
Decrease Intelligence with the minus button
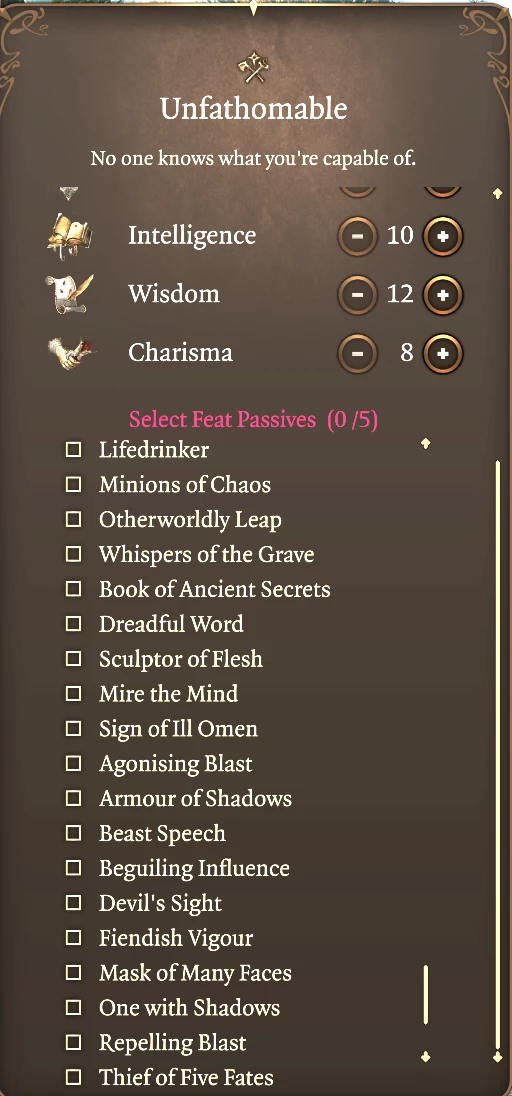pyautogui.click(x=357, y=236)
